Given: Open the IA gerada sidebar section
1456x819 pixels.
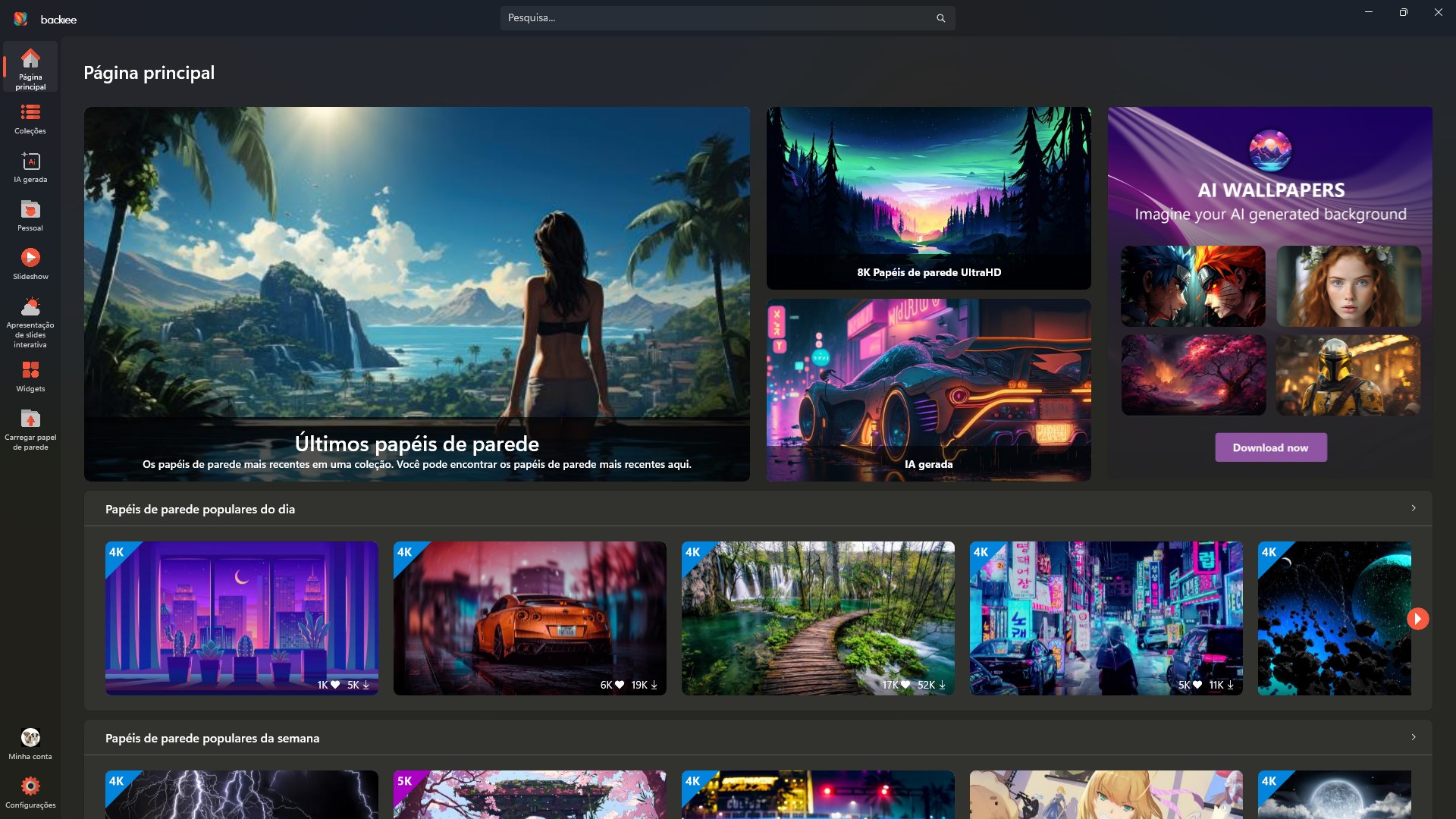Looking at the screenshot, I should [30, 168].
